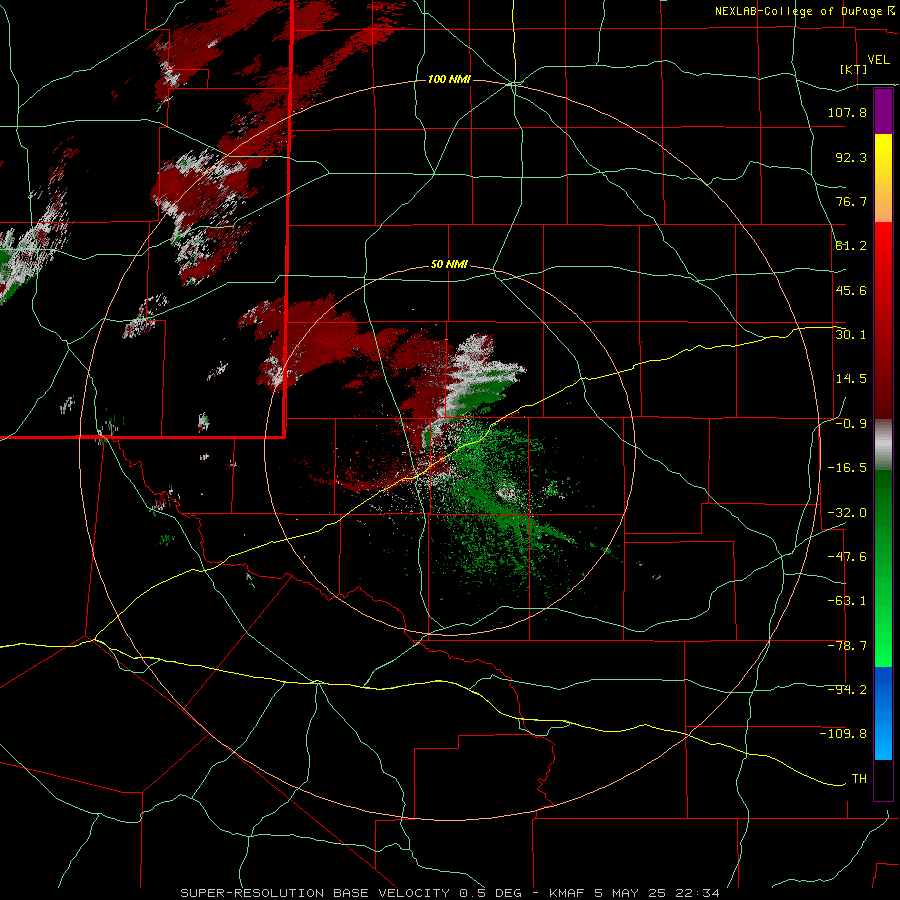Select the 92.3 legend value

(x=851, y=157)
